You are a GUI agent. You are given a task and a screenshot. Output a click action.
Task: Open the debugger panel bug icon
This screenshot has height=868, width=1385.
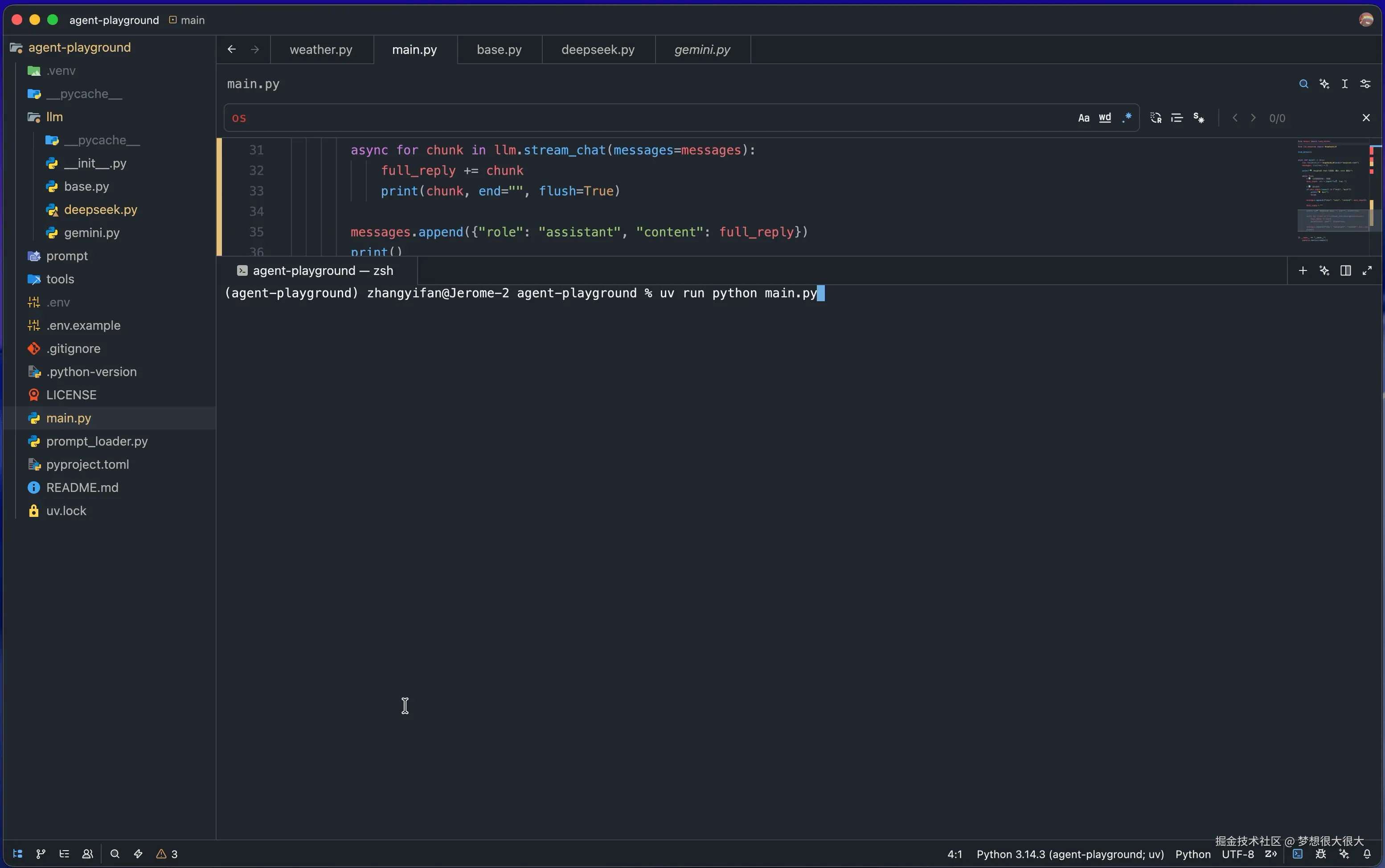pyautogui.click(x=1321, y=854)
